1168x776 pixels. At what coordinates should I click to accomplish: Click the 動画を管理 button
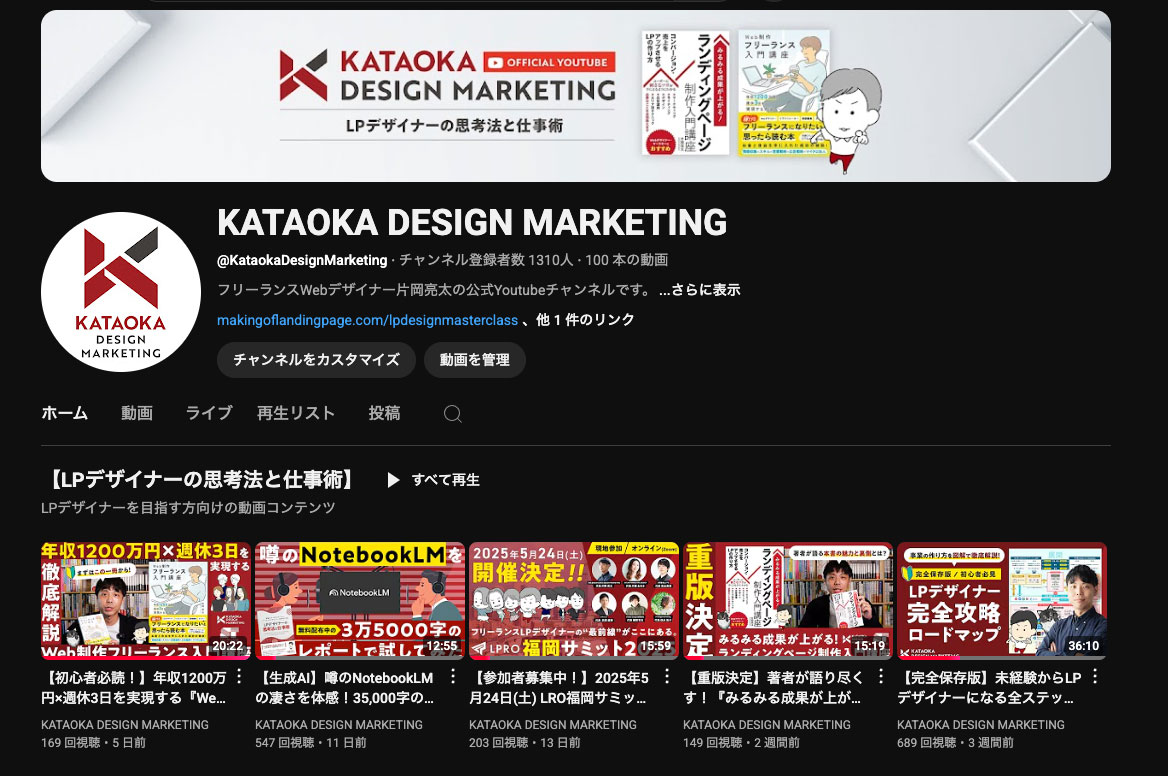(x=474, y=360)
